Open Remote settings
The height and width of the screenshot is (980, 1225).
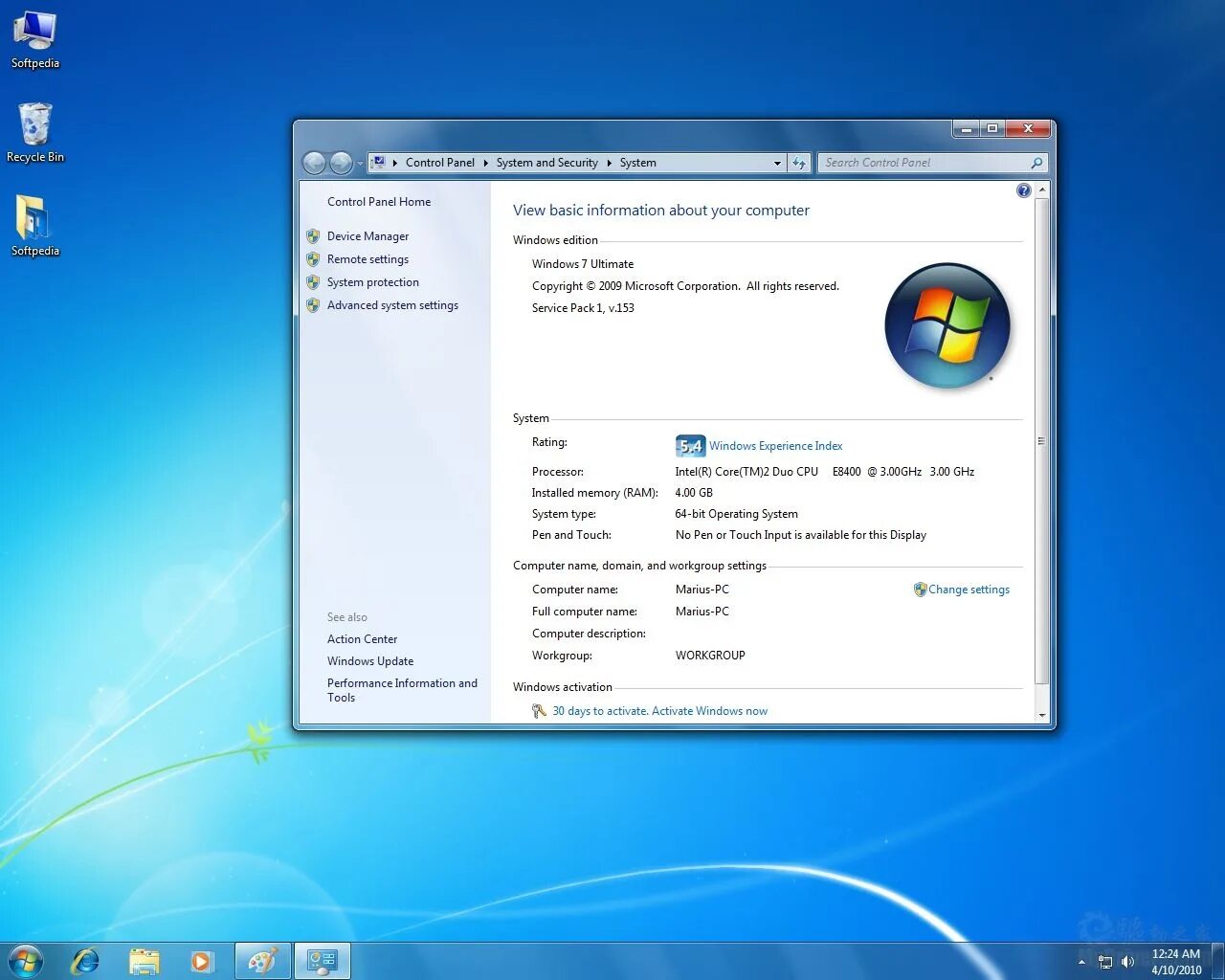(367, 259)
